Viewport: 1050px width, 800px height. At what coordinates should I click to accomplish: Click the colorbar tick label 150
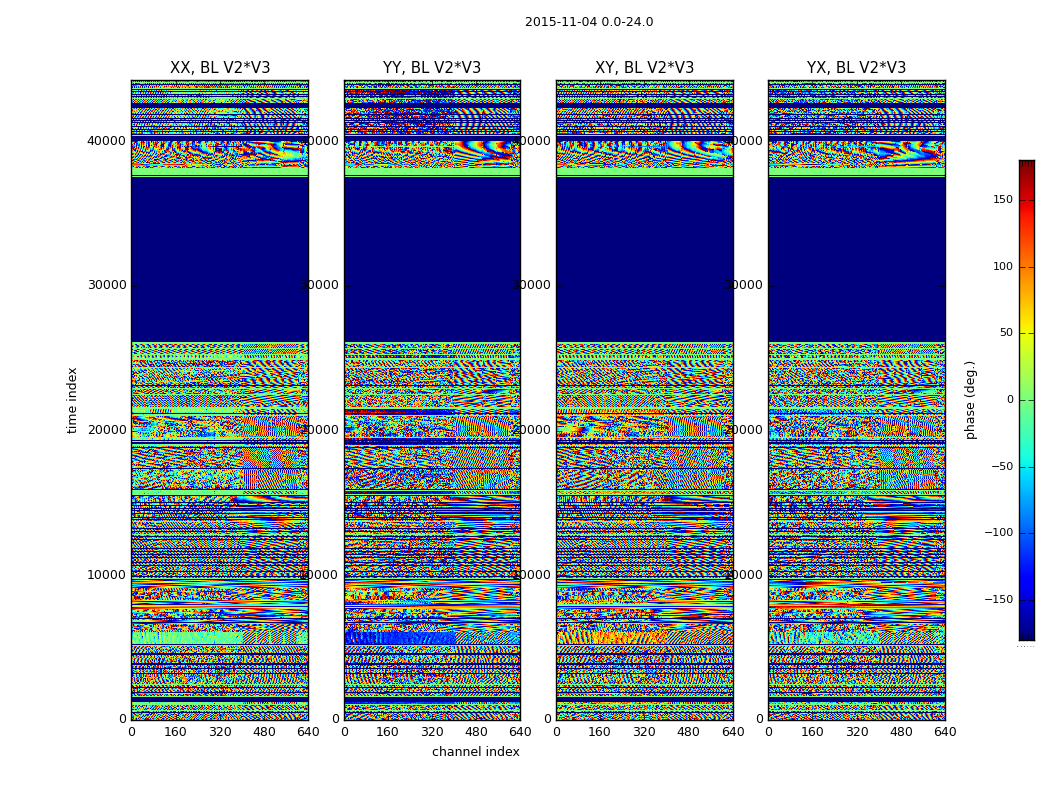point(1003,199)
